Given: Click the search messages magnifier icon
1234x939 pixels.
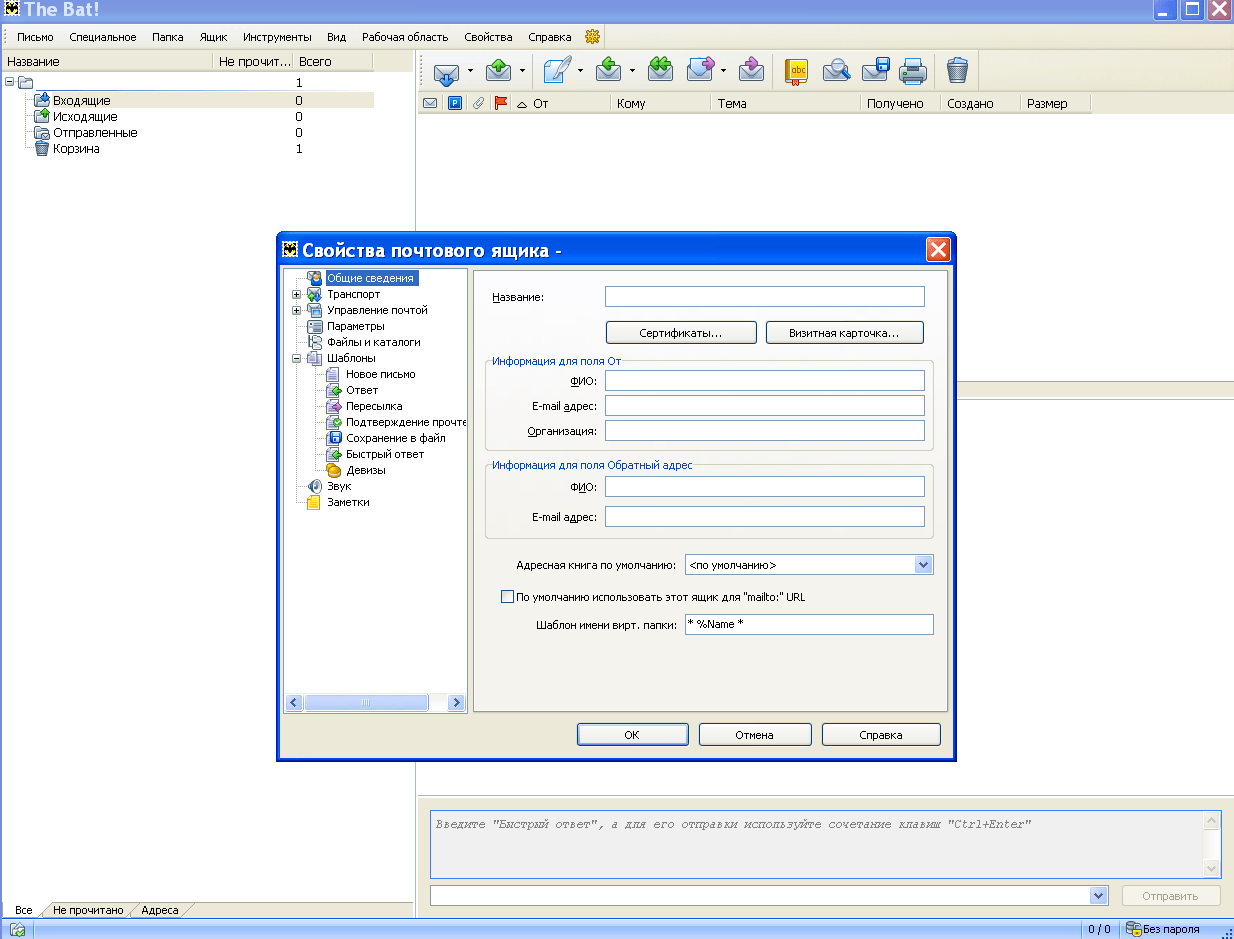Looking at the screenshot, I should click(x=836, y=70).
